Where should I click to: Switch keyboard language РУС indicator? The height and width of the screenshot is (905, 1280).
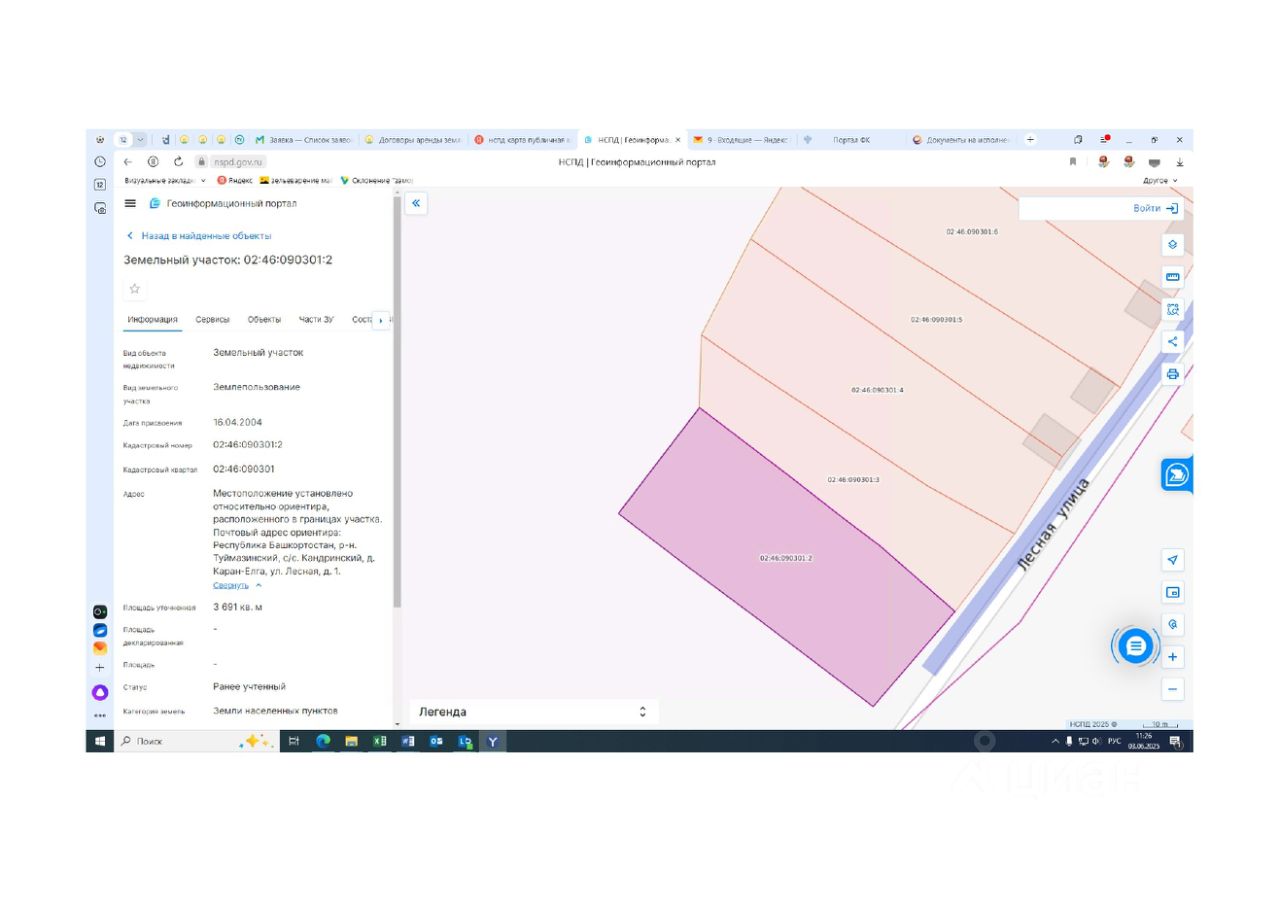click(1114, 741)
